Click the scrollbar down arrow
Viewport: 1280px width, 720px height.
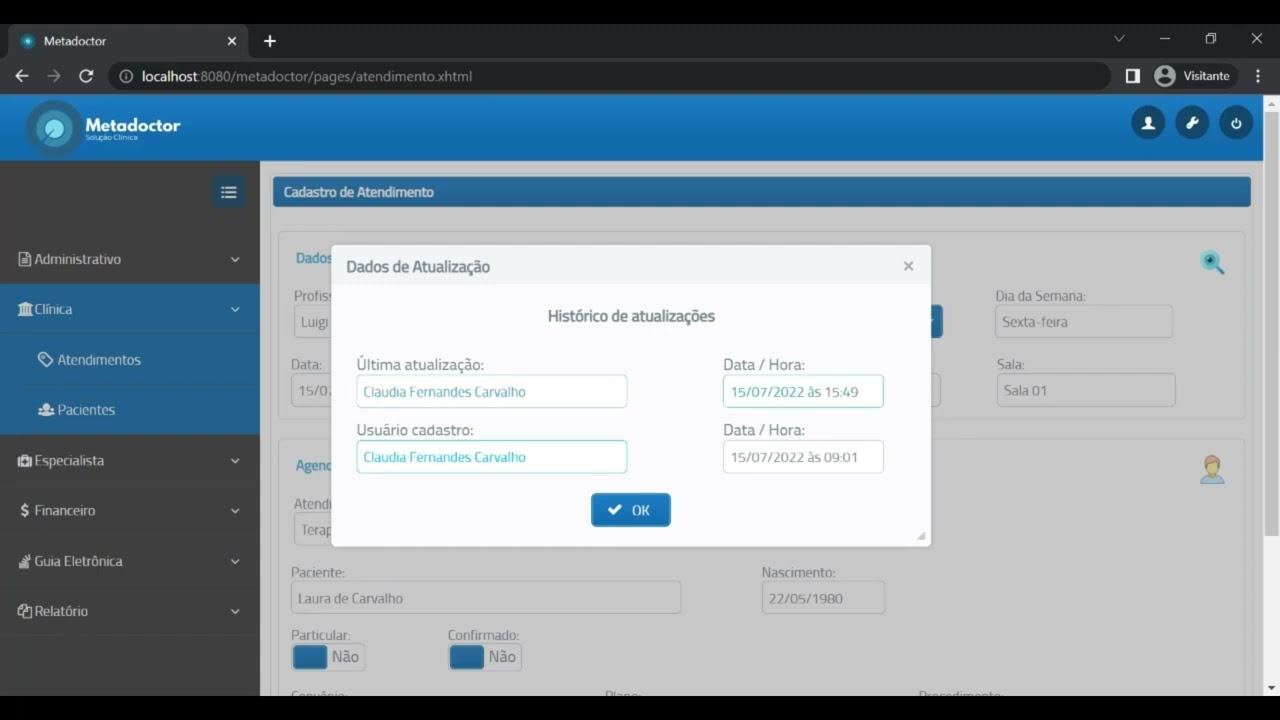[x=1271, y=688]
